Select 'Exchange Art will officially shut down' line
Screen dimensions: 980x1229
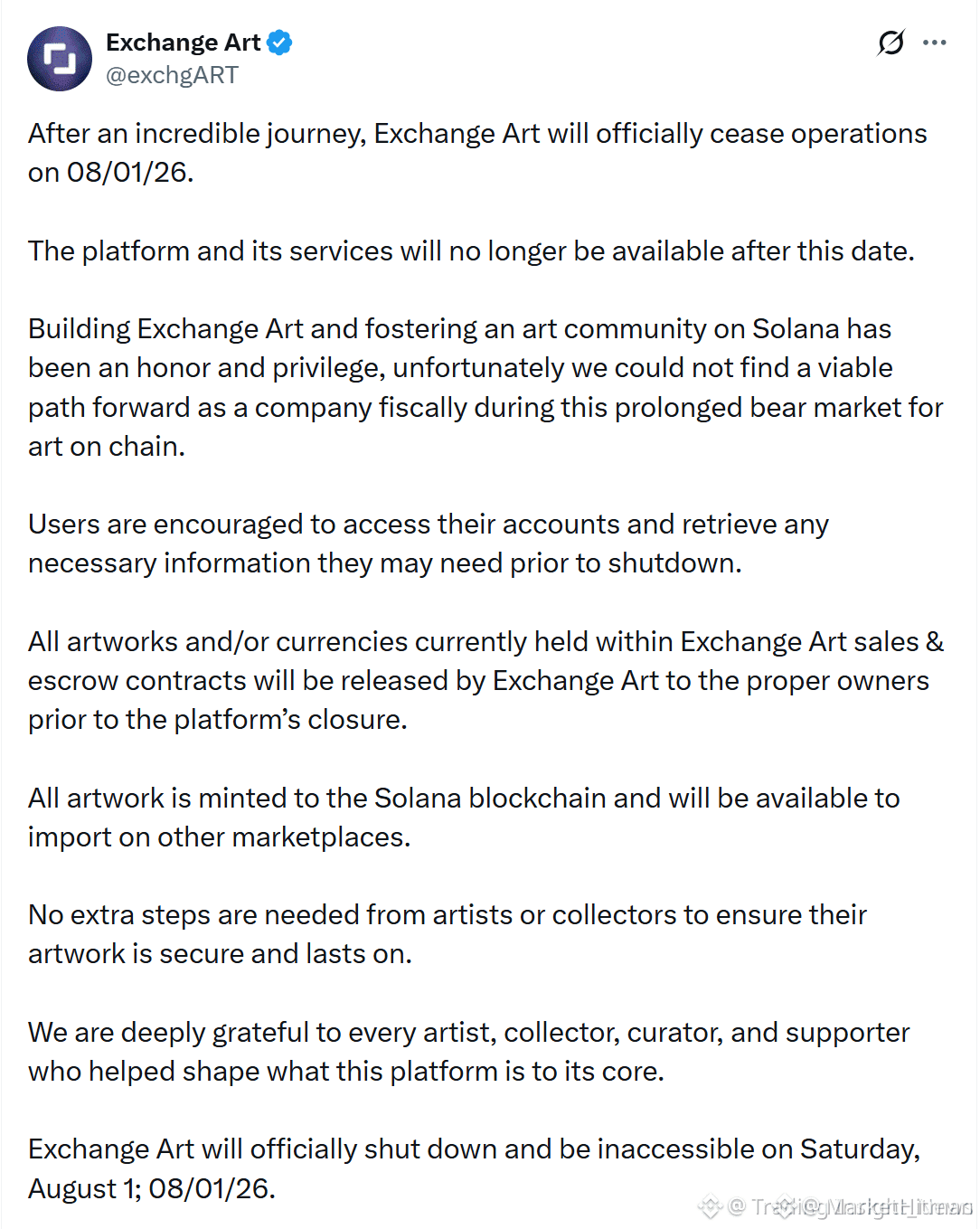point(475,1149)
